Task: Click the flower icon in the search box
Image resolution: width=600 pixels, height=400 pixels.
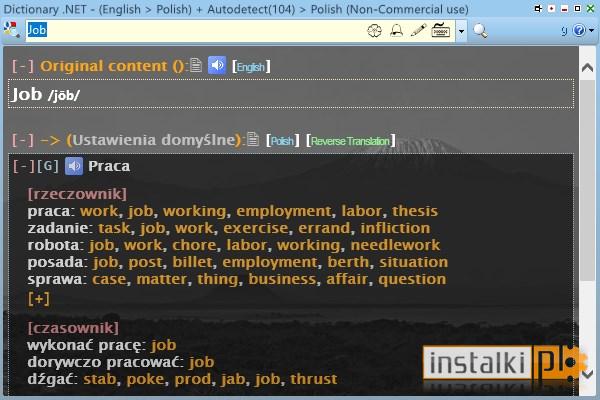Action: coord(374,30)
